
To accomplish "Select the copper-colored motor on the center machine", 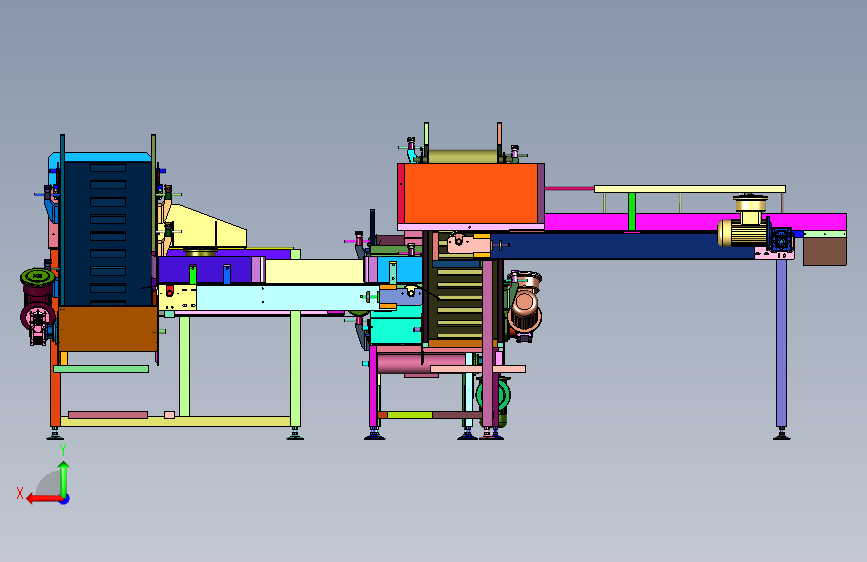I will coord(524,307).
